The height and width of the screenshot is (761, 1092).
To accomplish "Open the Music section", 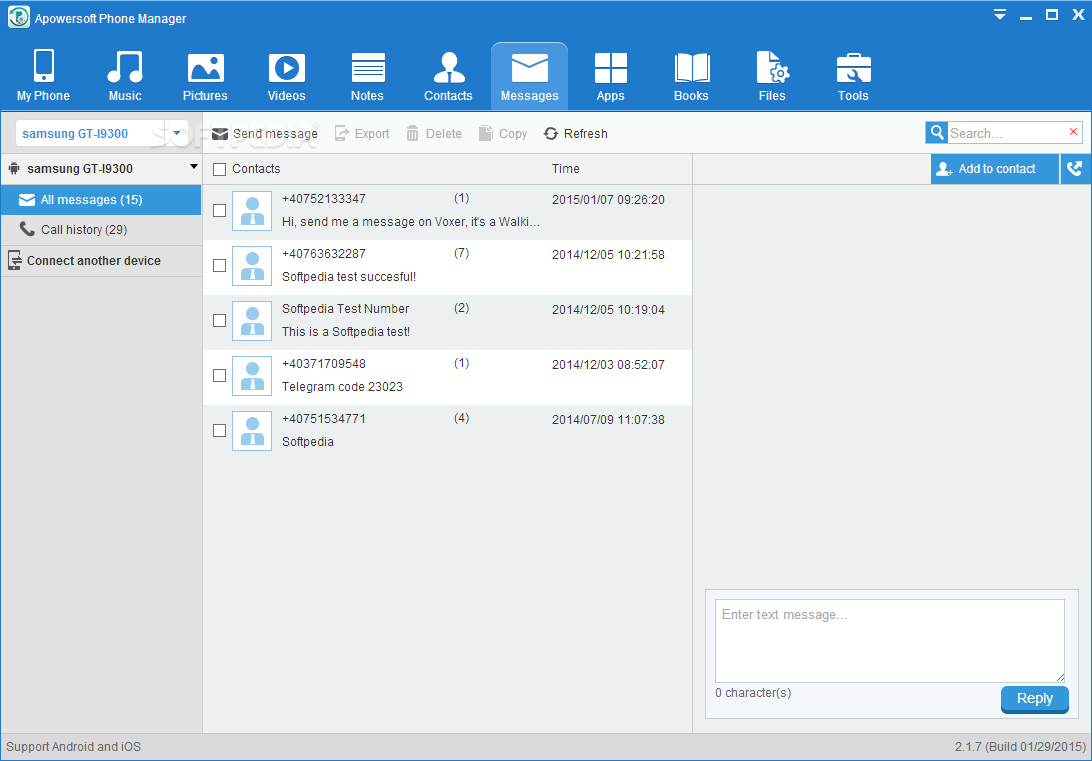I will (125, 76).
